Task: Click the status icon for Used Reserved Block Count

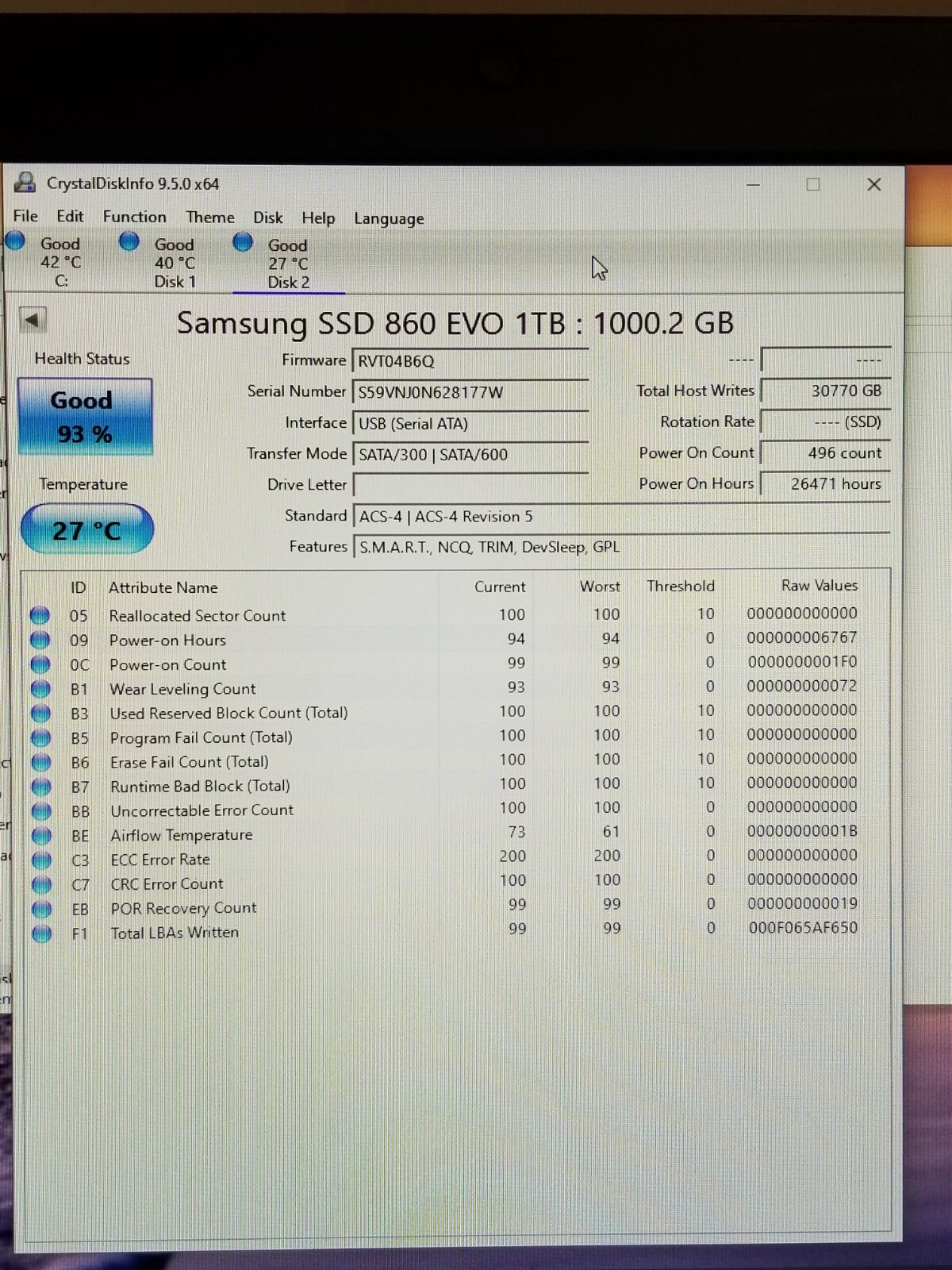Action: [x=40, y=714]
